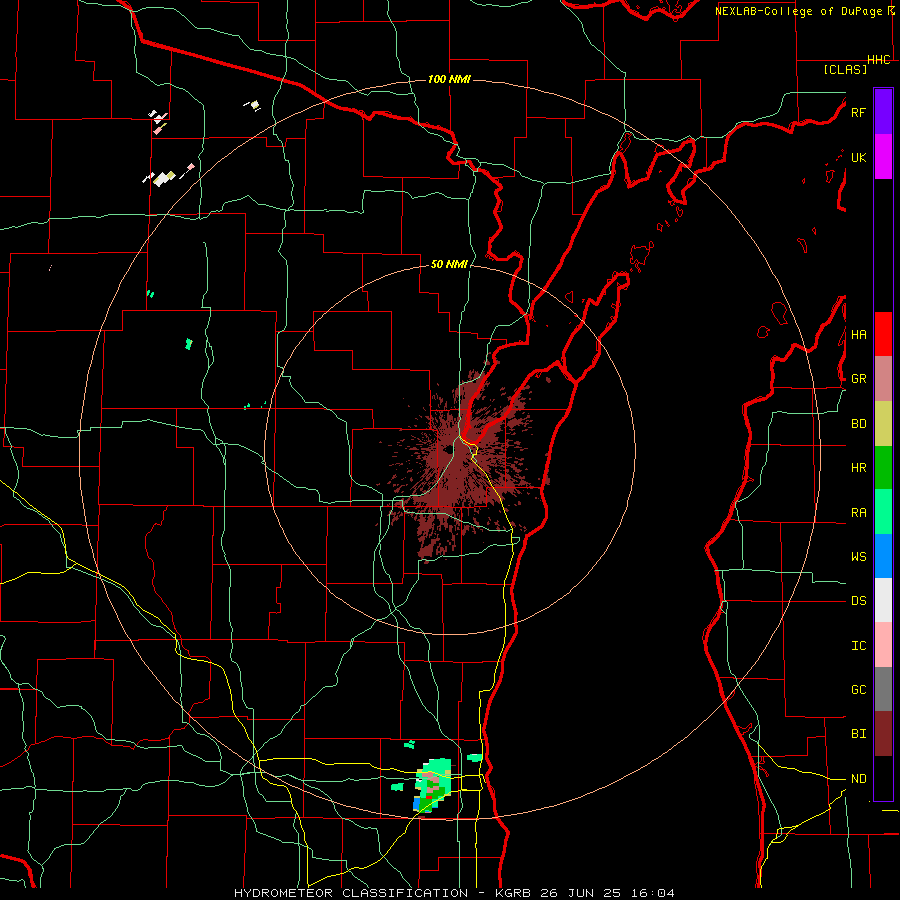Click the IC light pink swatch
The height and width of the screenshot is (900, 900).
click(x=883, y=645)
